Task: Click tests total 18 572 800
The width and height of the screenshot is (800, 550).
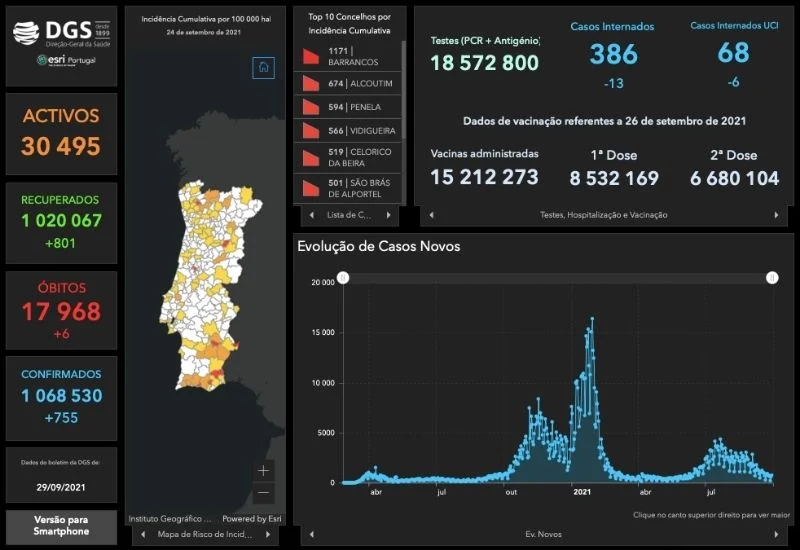Action: click(484, 63)
